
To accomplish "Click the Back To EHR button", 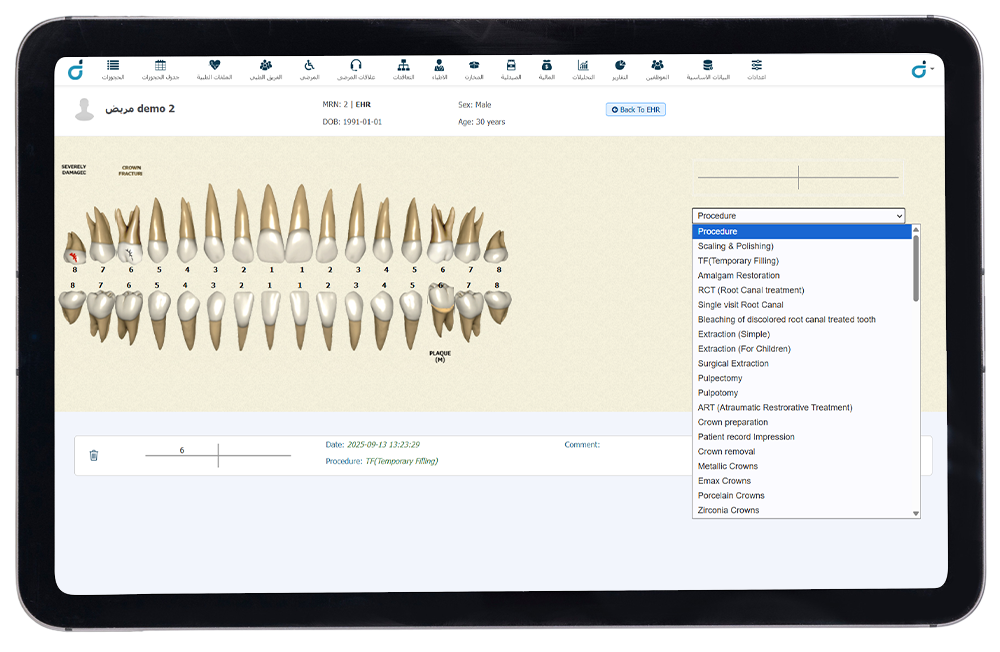I will coord(635,110).
